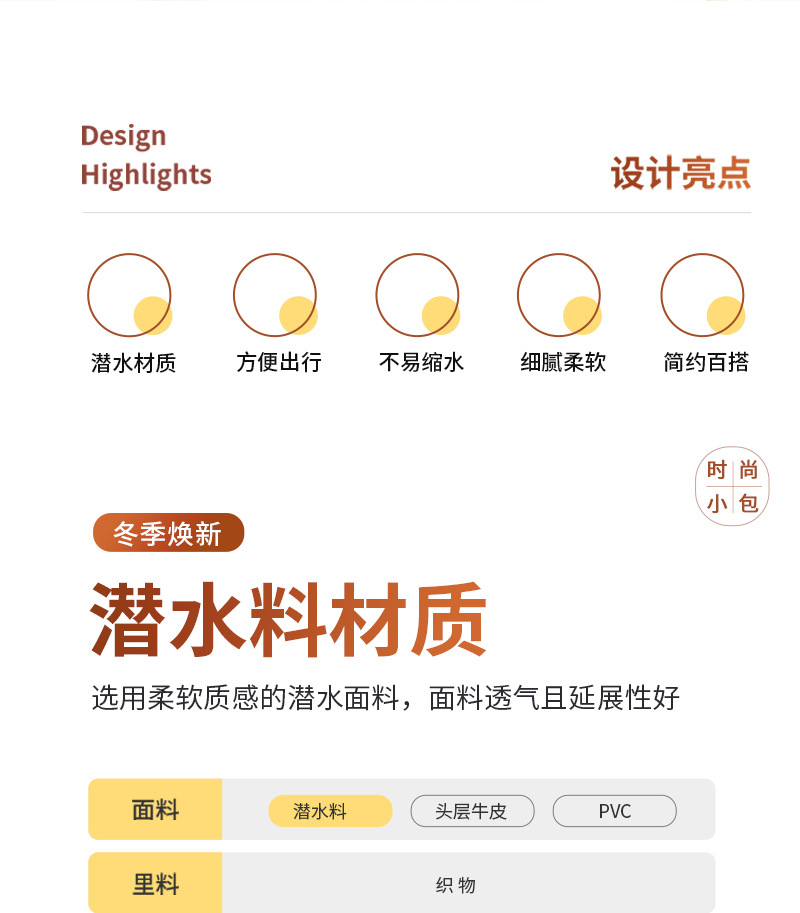Viewport: 800px width, 913px height.
Task: Click the circle icon above 细腻柔软
Action: pyautogui.click(x=560, y=296)
